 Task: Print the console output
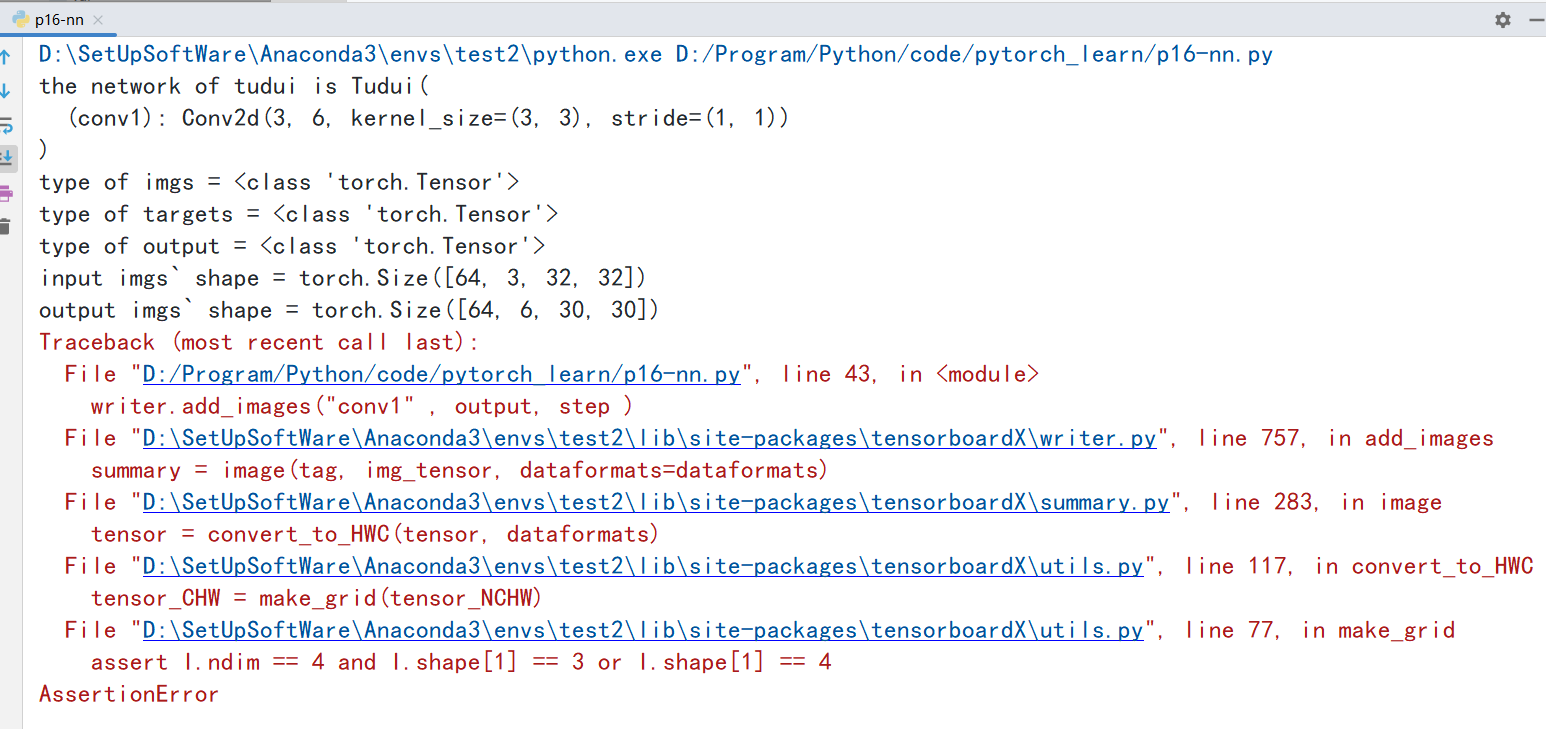pyautogui.click(x=6, y=192)
